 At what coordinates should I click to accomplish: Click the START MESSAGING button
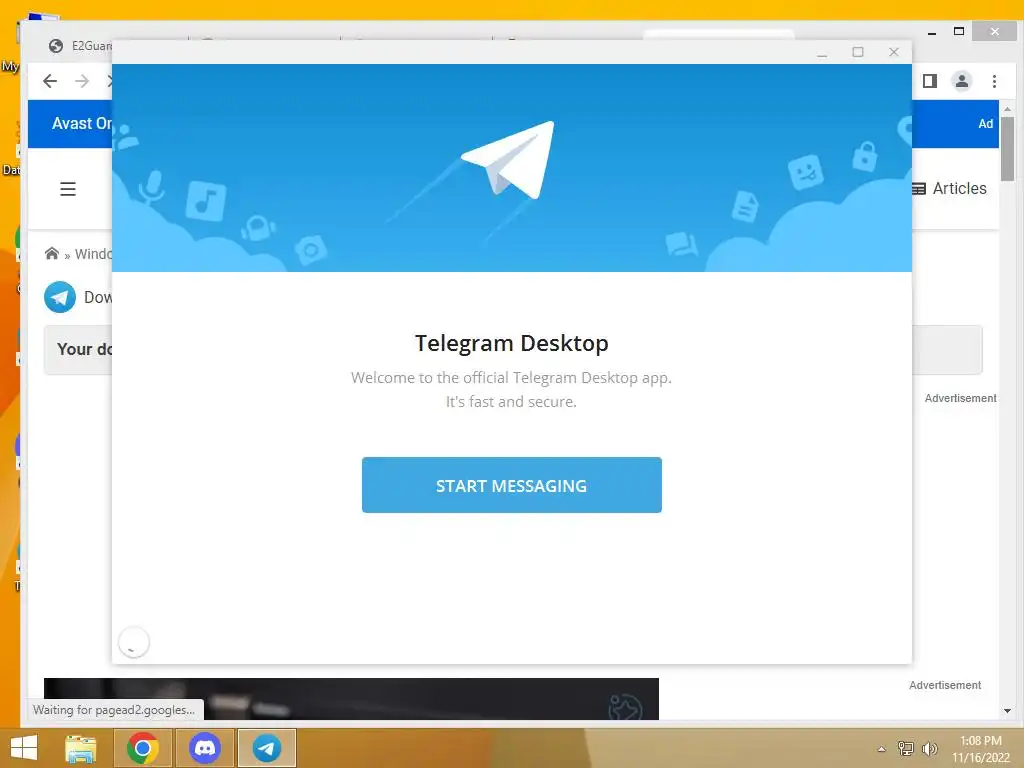511,485
